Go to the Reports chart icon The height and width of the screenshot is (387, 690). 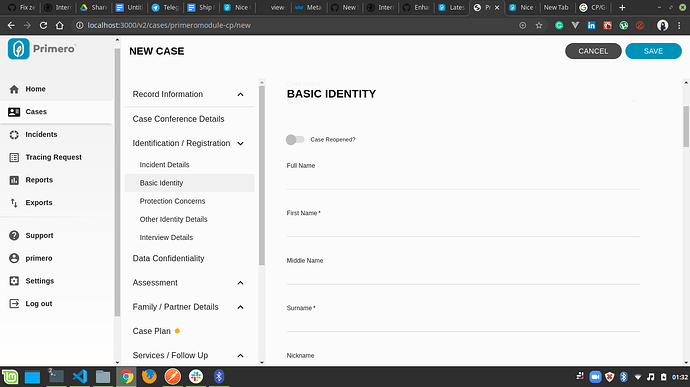click(x=14, y=180)
